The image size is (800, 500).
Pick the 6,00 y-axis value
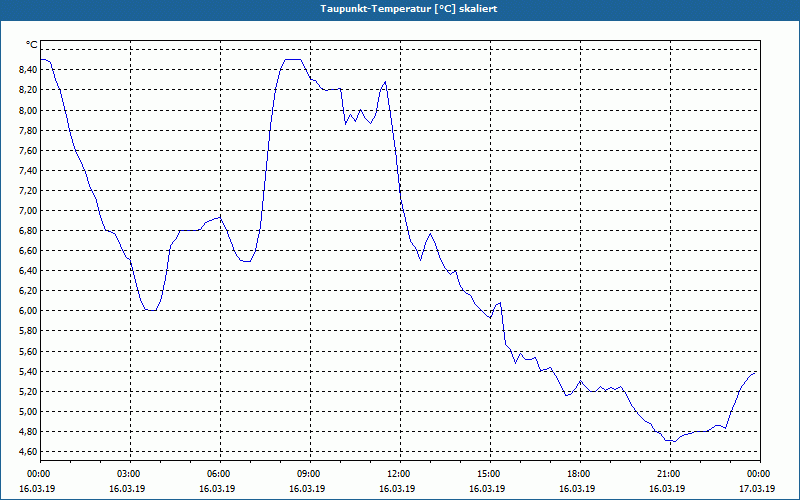tap(28, 311)
